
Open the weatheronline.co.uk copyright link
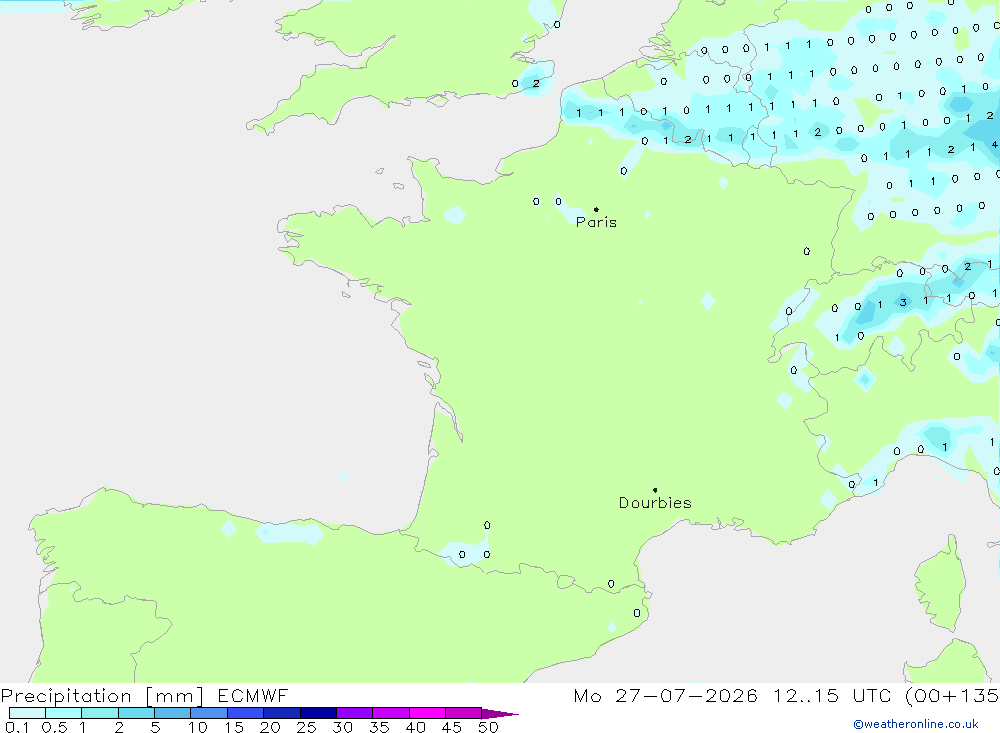[916, 724]
